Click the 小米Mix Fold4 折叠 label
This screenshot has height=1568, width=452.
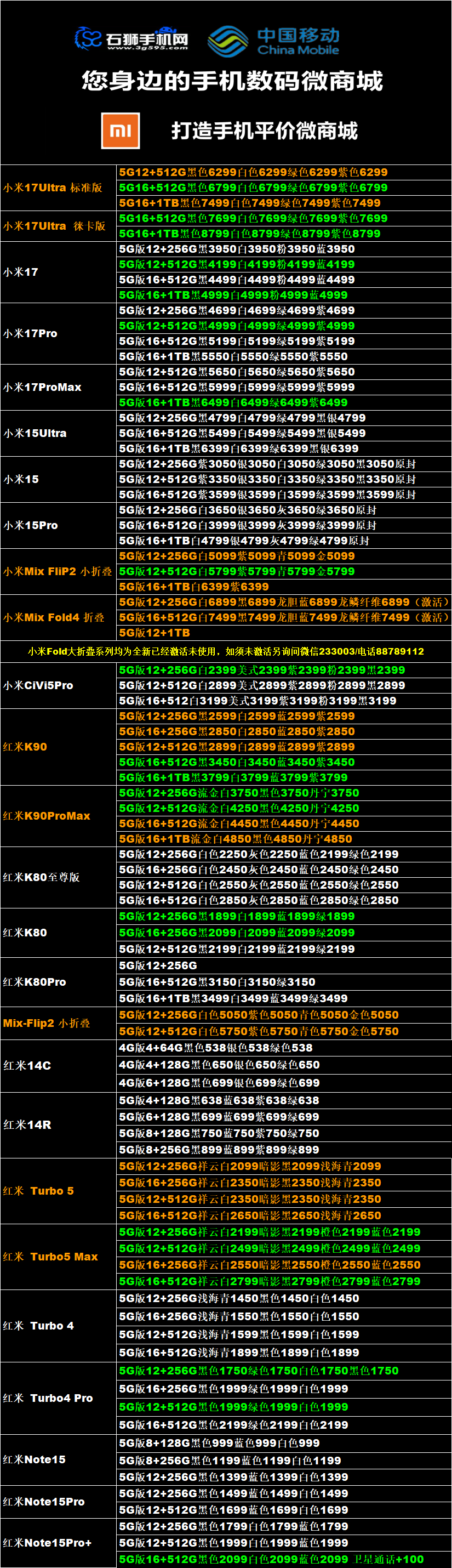click(x=54, y=617)
